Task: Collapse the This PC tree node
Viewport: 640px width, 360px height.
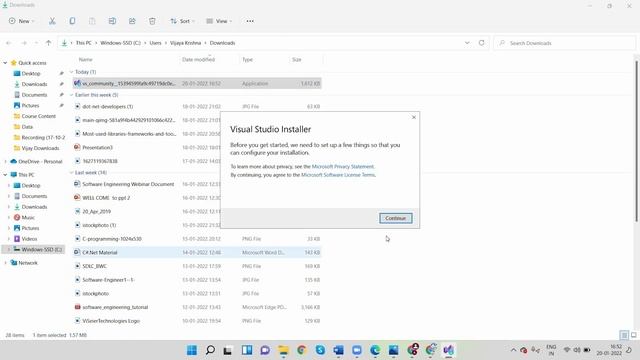Action: click(5, 175)
